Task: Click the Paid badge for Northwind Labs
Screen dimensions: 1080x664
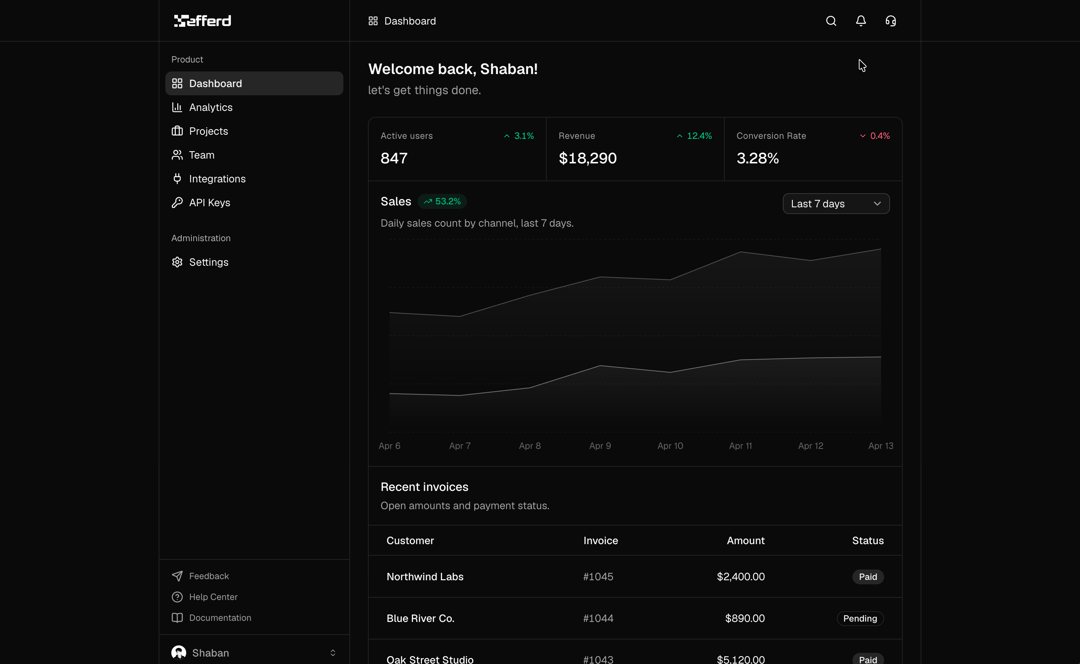Action: [x=868, y=577]
